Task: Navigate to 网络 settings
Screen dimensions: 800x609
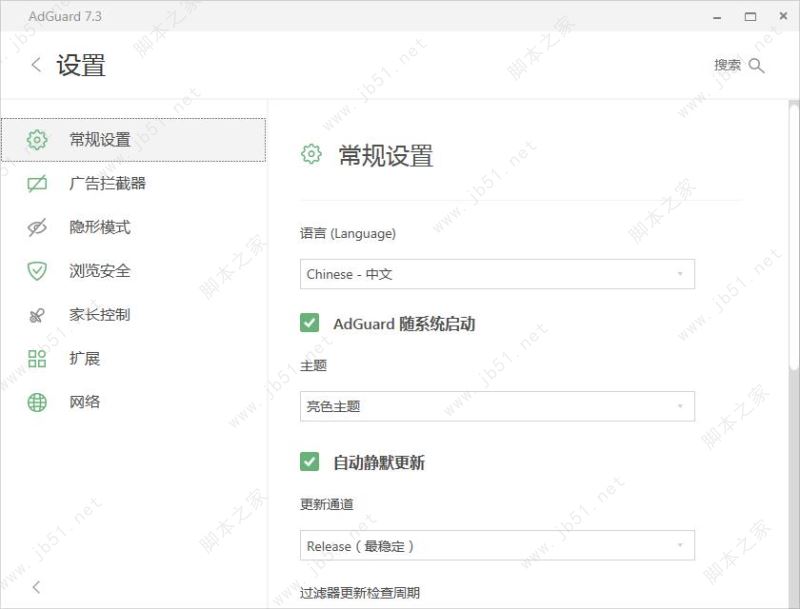Action: 134,402
